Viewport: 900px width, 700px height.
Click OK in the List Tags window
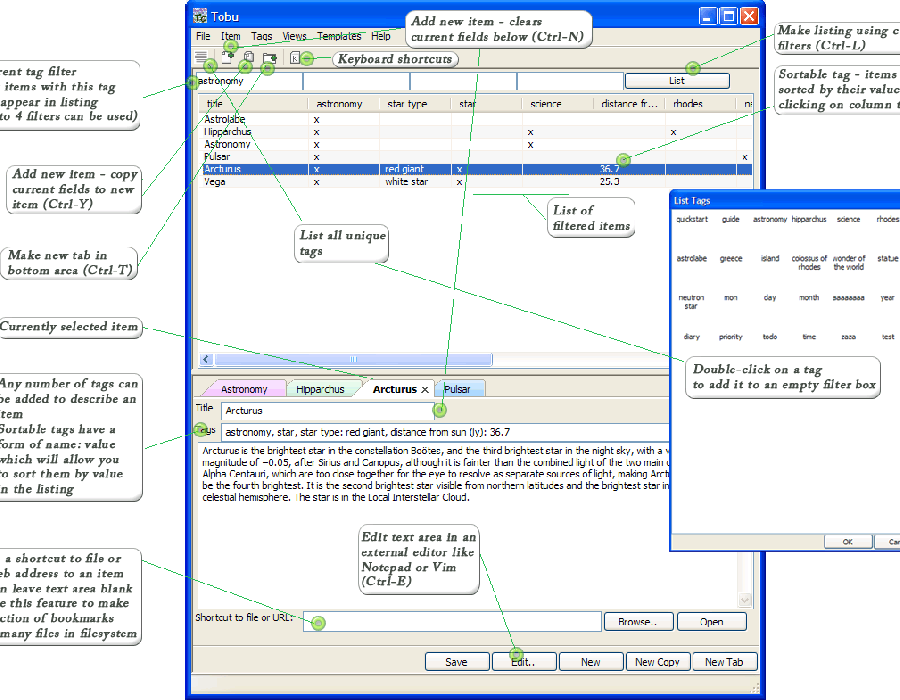848,542
